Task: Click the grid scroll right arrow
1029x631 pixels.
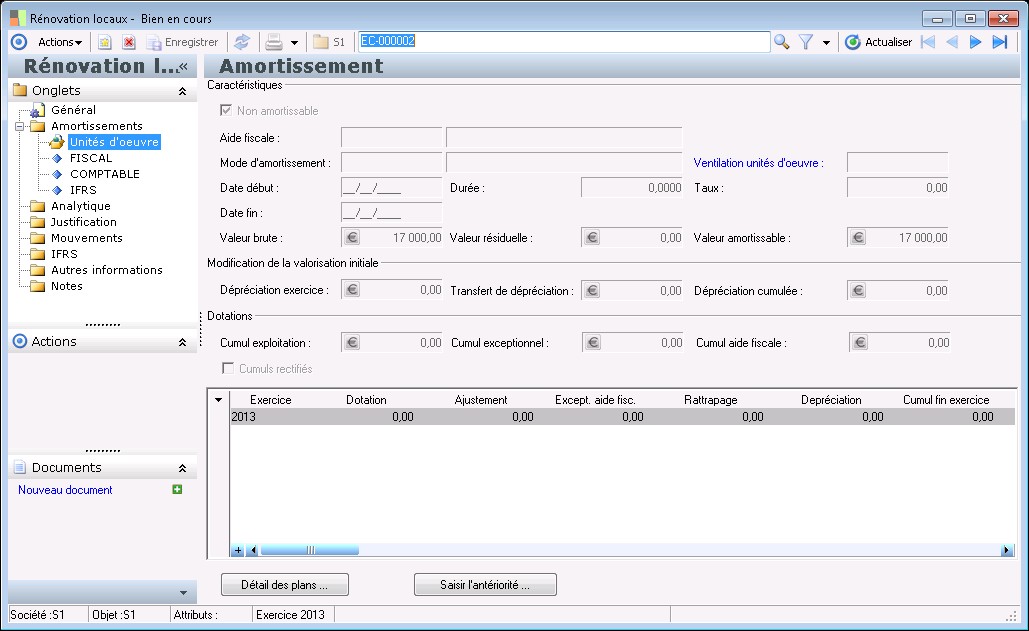Action: pos(1007,550)
